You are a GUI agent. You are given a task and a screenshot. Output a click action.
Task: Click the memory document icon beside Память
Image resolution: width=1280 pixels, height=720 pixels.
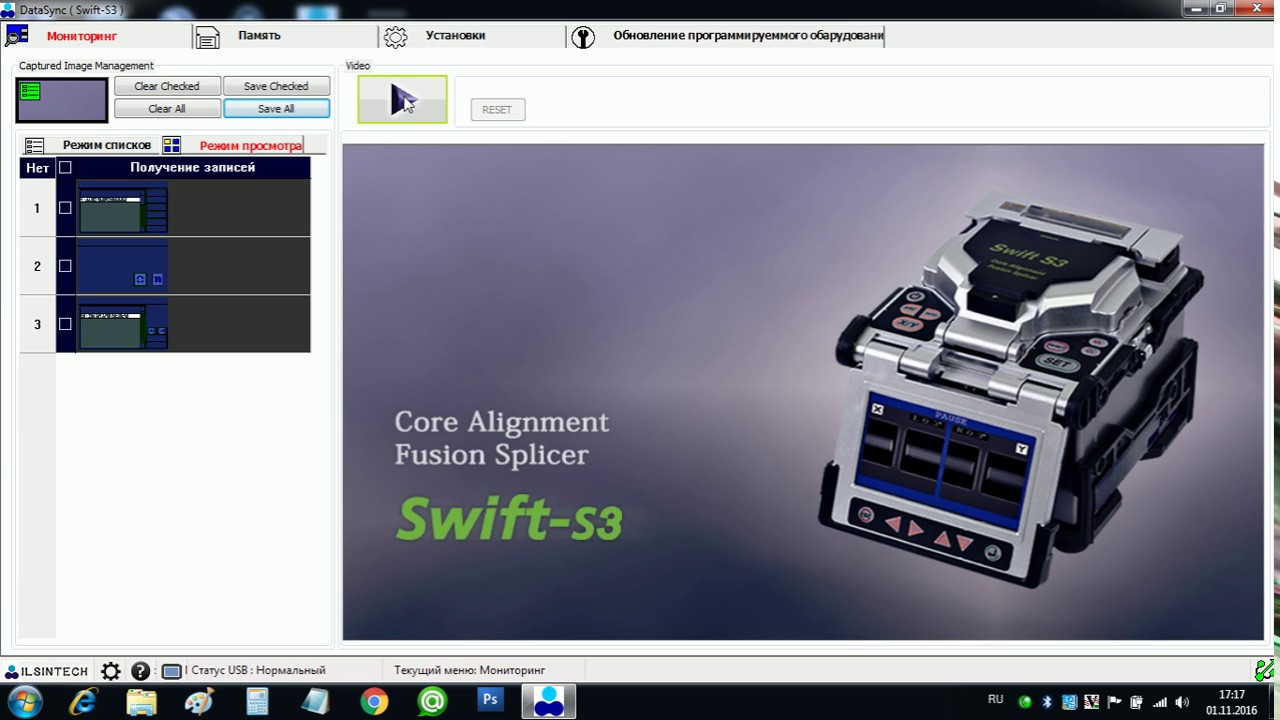tap(208, 37)
